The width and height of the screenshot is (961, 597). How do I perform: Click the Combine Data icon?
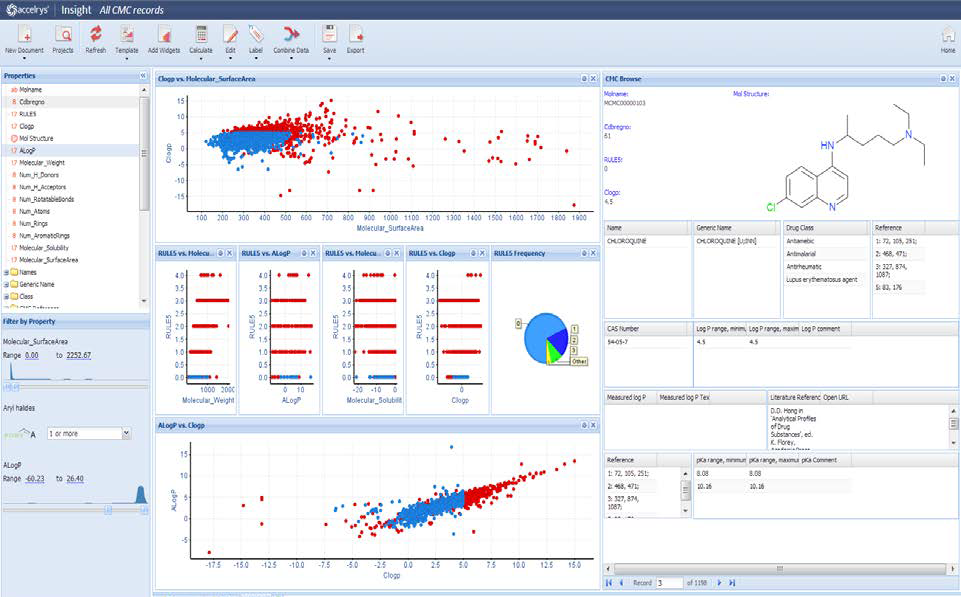coord(291,34)
